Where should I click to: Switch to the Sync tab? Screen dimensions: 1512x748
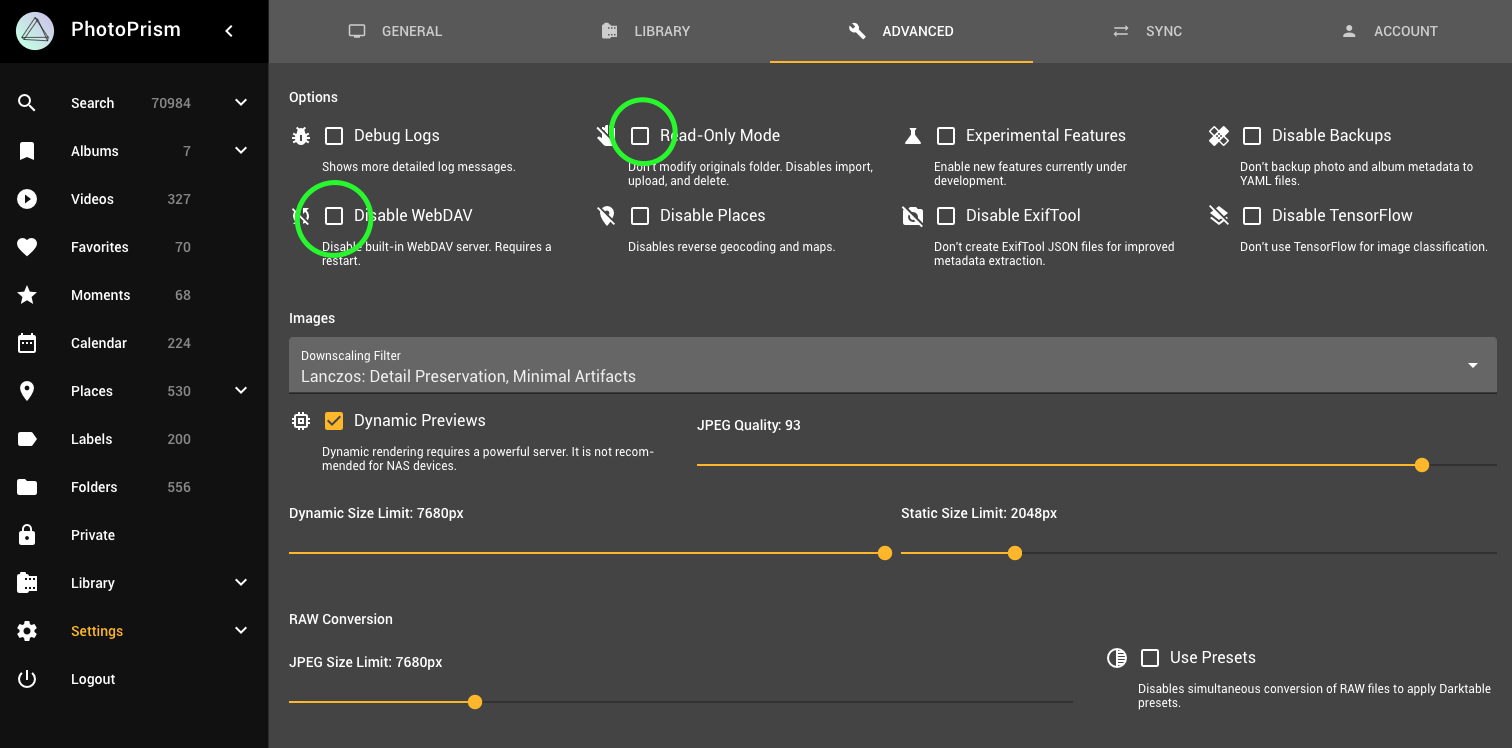(x=1147, y=31)
